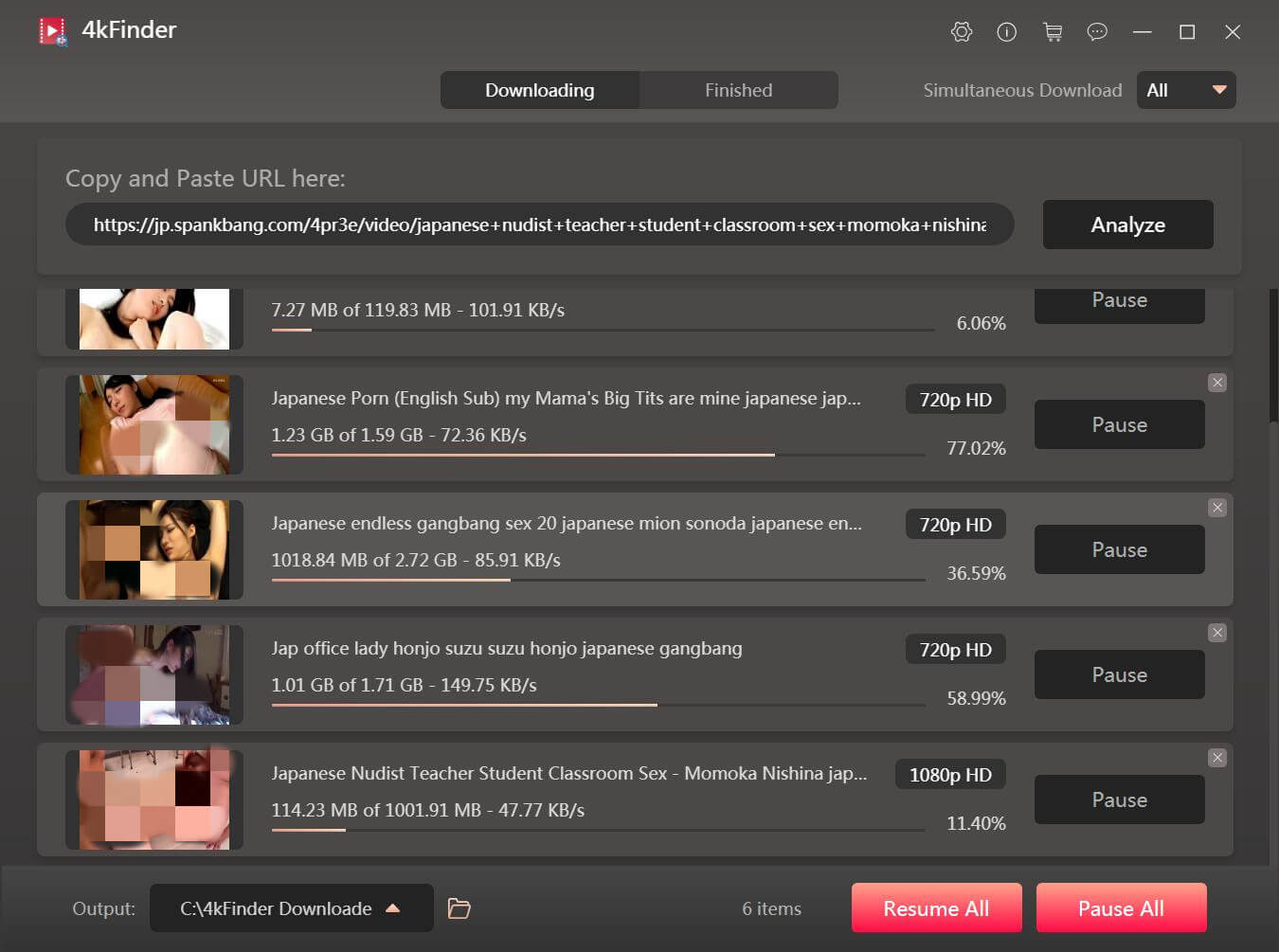The image size is (1279, 952).
Task: Remove the 1080p HD download with X
Action: click(1217, 758)
